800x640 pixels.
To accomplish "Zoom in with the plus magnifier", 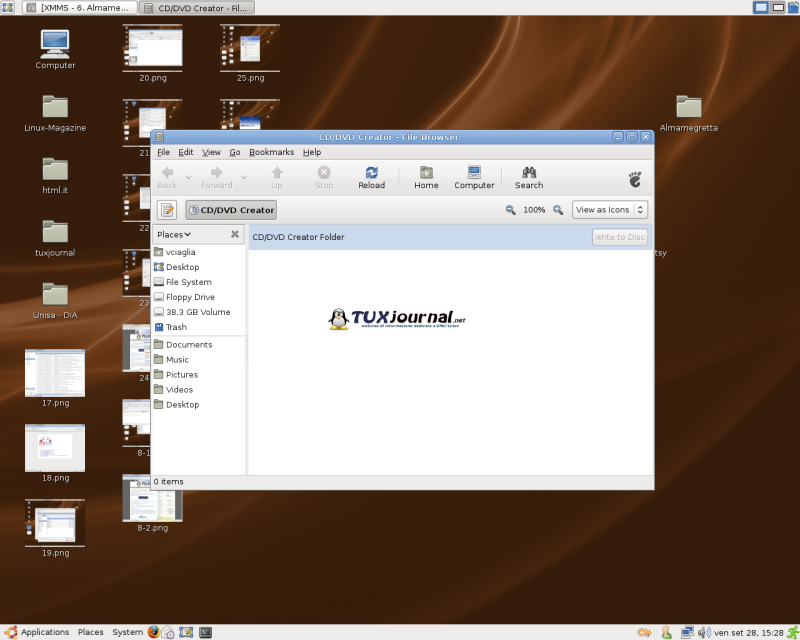I will pyautogui.click(x=558, y=210).
